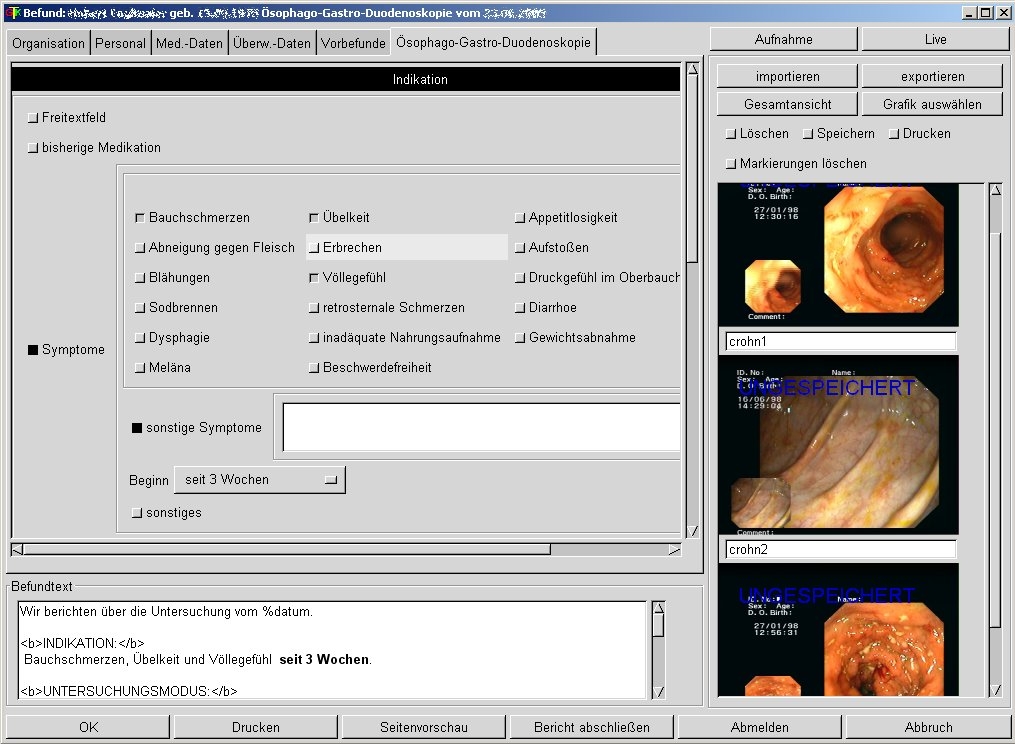Click the Aufnahme button
Screen dimensions: 1015x744
point(783,39)
